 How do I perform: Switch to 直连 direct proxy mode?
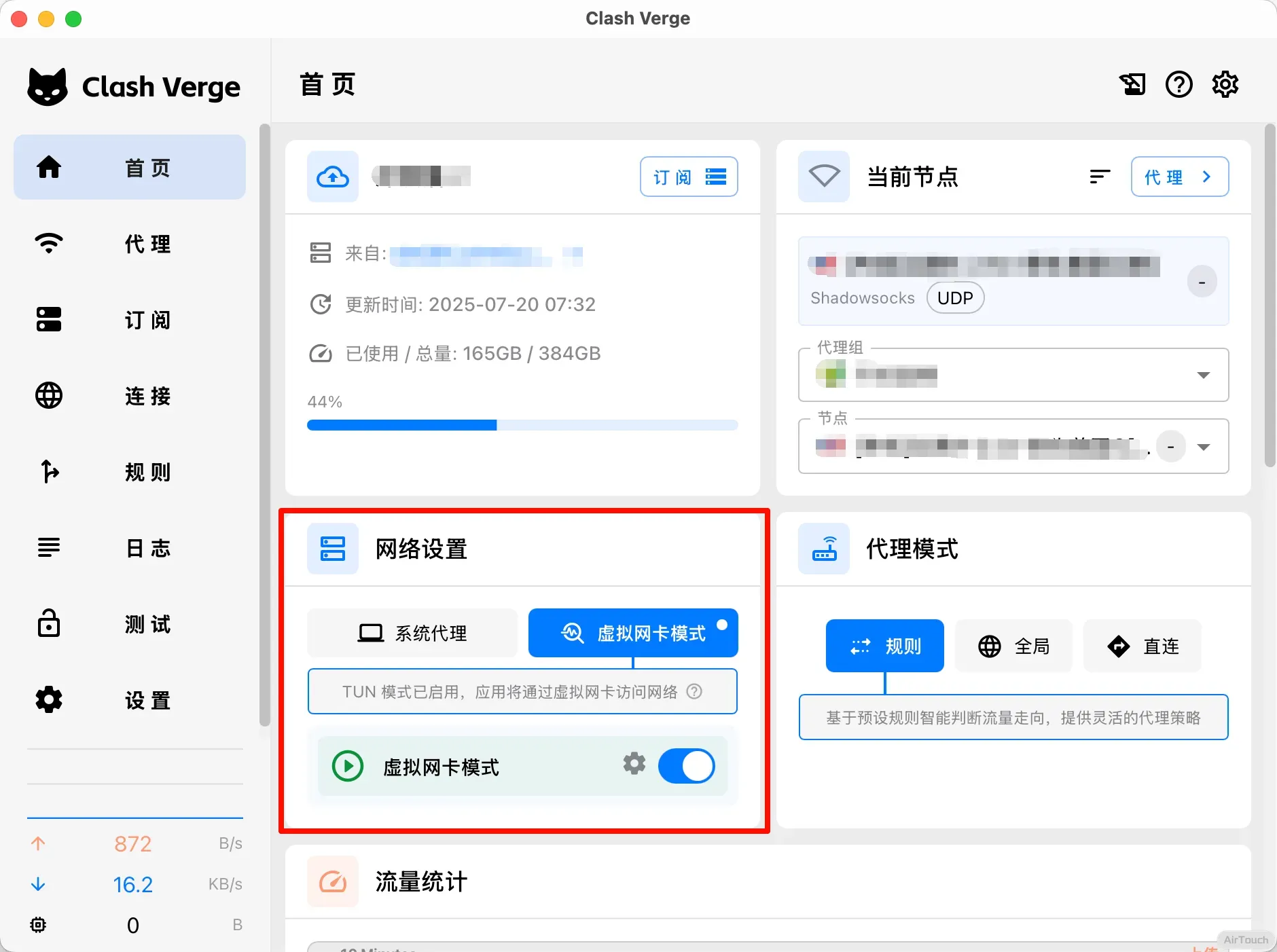(x=1142, y=646)
